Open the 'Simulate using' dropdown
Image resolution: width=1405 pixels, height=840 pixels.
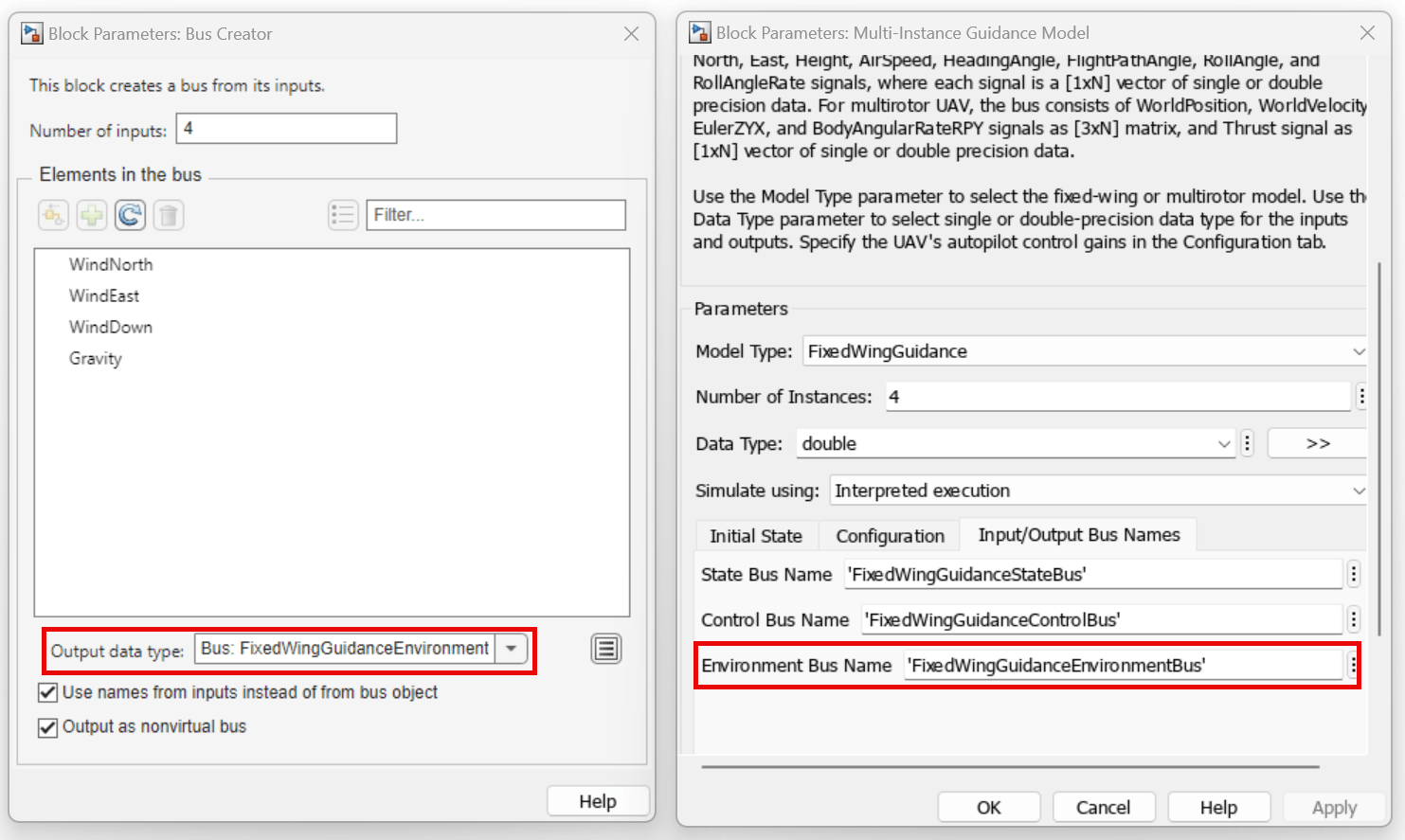coord(1360,491)
